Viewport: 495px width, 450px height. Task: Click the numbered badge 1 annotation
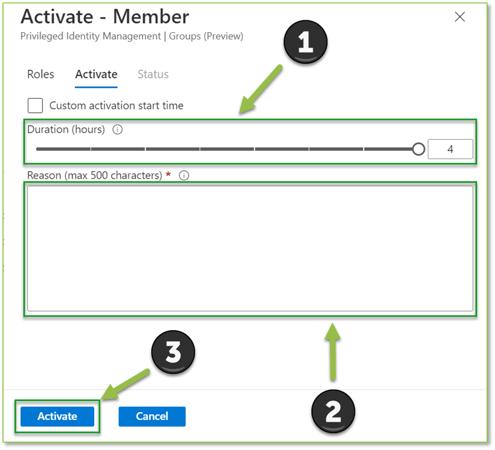(x=306, y=42)
